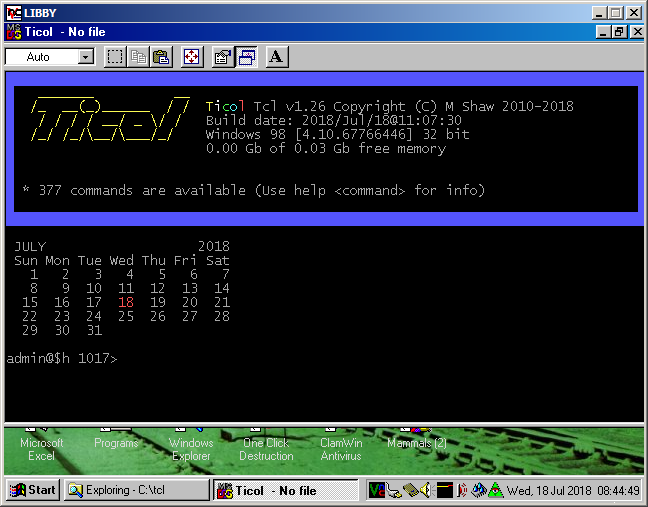
Task: Open the VNC icon in LIBBY title bar
Action: (14, 13)
